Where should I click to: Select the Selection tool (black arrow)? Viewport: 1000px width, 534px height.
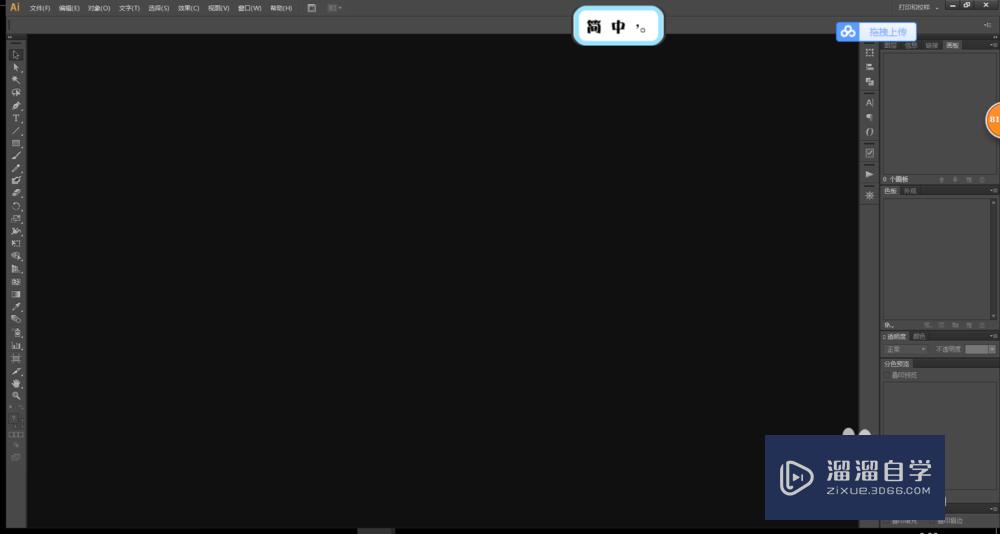coord(17,55)
